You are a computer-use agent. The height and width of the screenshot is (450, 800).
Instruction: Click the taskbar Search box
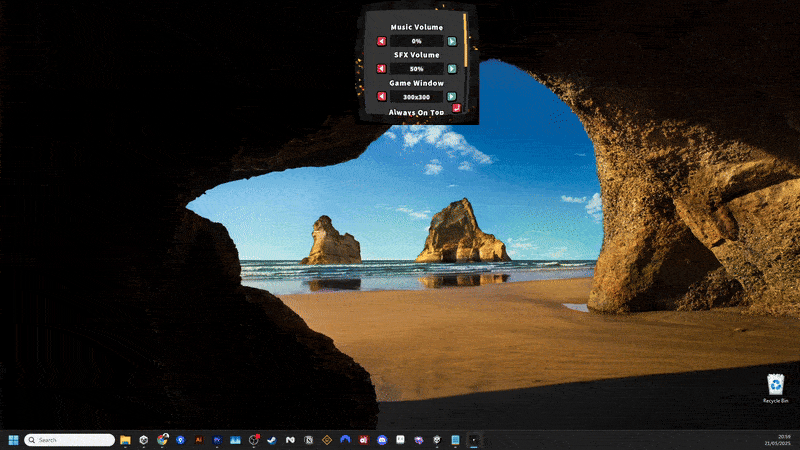[69, 440]
